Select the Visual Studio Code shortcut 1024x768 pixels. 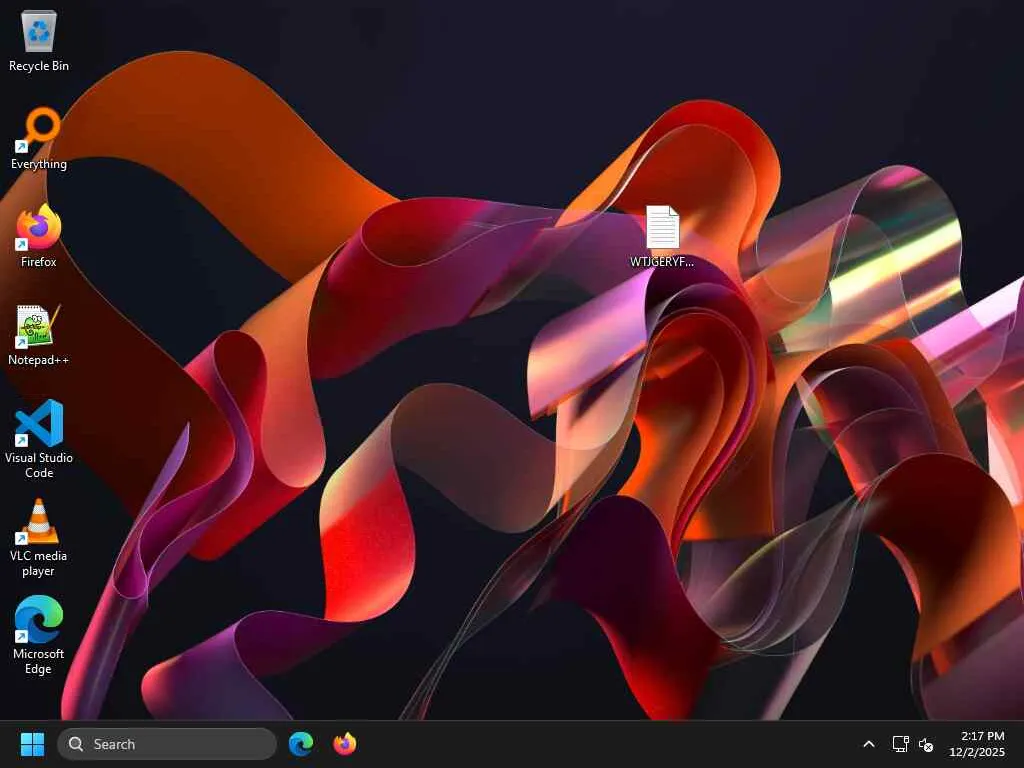tap(39, 439)
